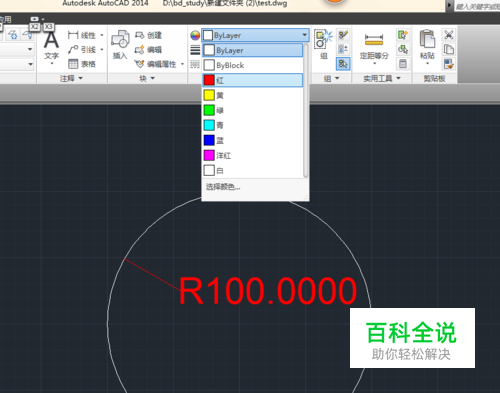
Task: Select the Text (文字) tool icon
Action: pyautogui.click(x=51, y=41)
